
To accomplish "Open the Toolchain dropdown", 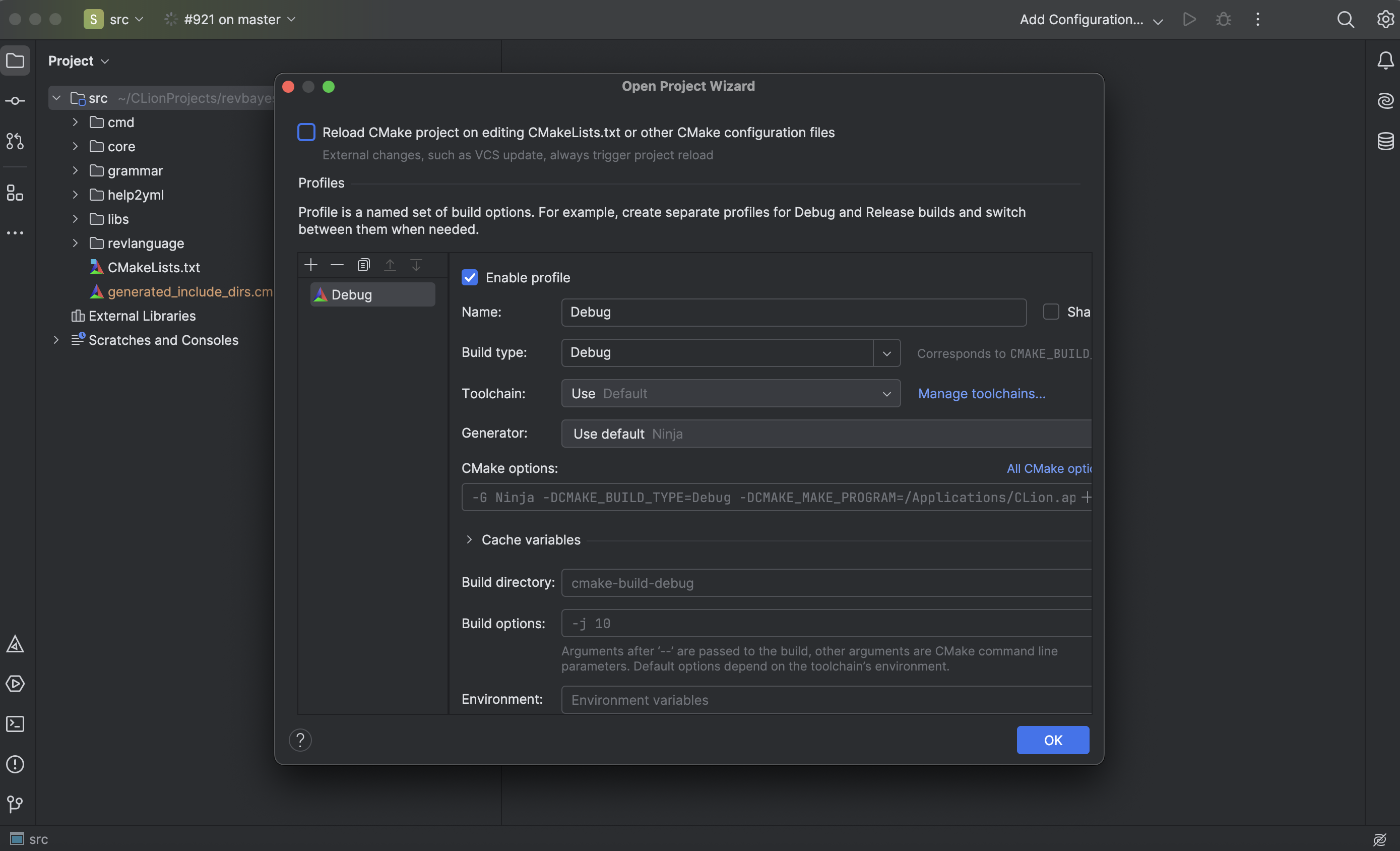I will pos(731,393).
